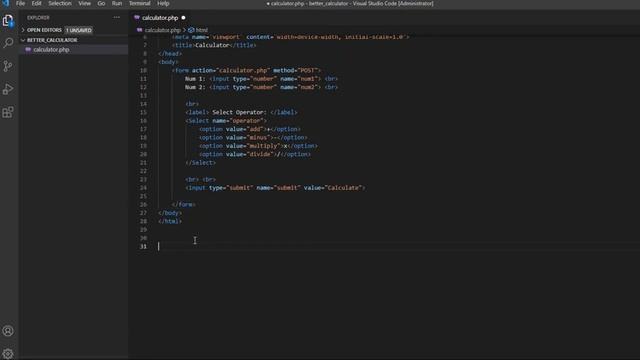Open the Manage gear icon
640x360 pixels.
tap(8, 353)
